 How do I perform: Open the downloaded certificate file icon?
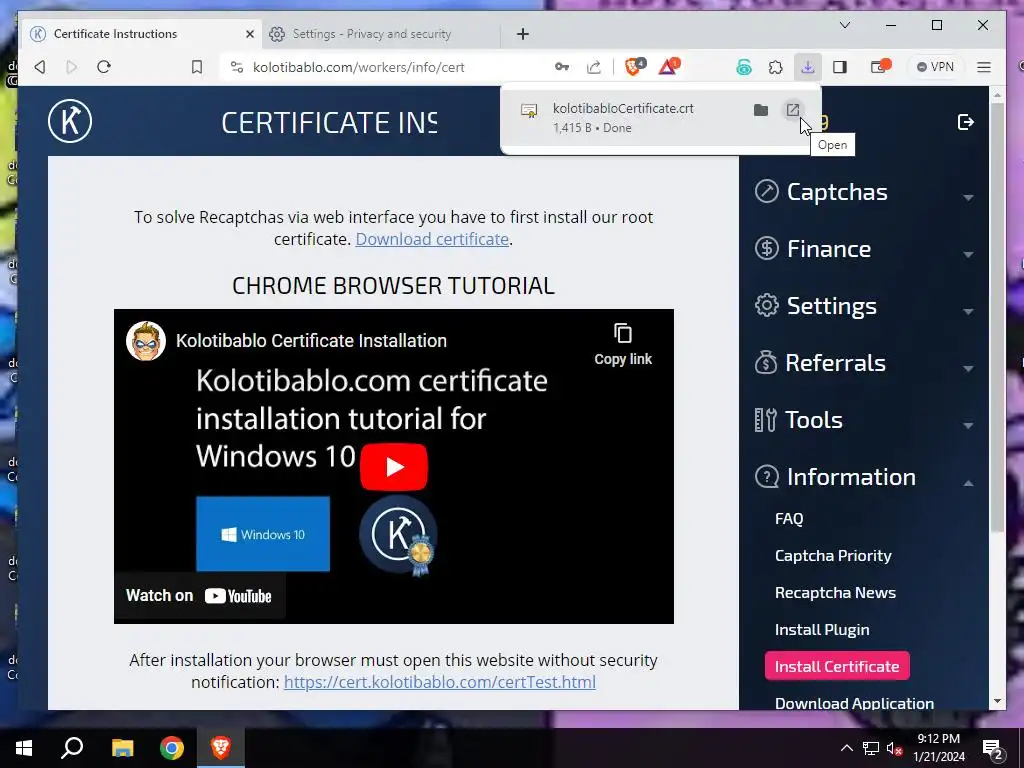click(x=792, y=110)
